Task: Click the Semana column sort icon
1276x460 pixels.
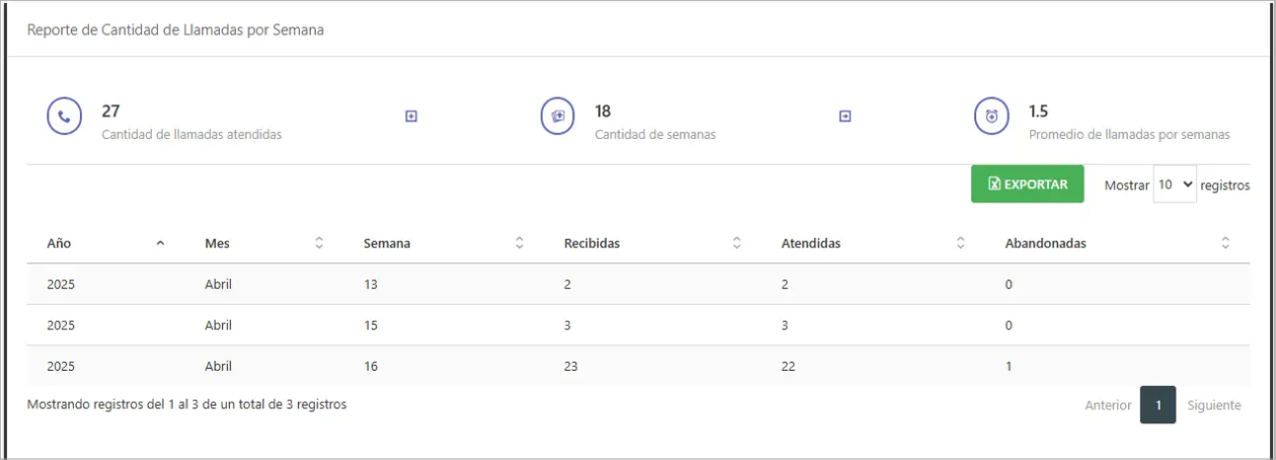Action: (x=519, y=243)
